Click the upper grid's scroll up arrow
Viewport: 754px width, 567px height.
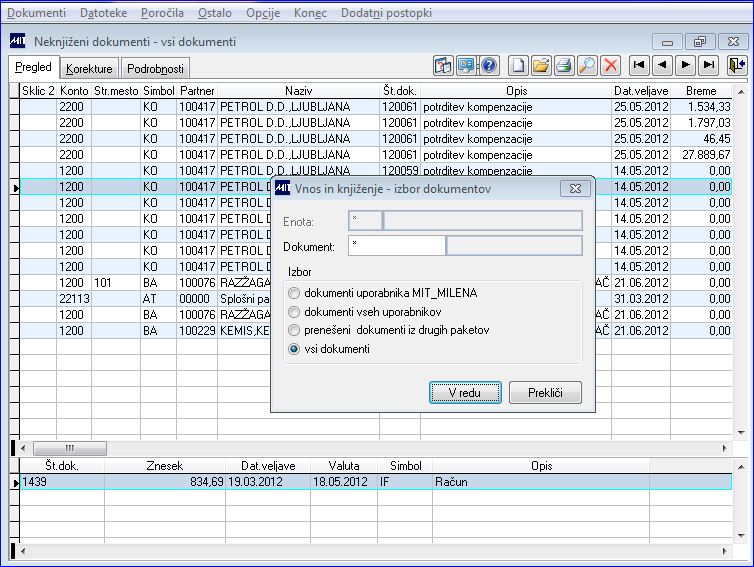click(741, 92)
